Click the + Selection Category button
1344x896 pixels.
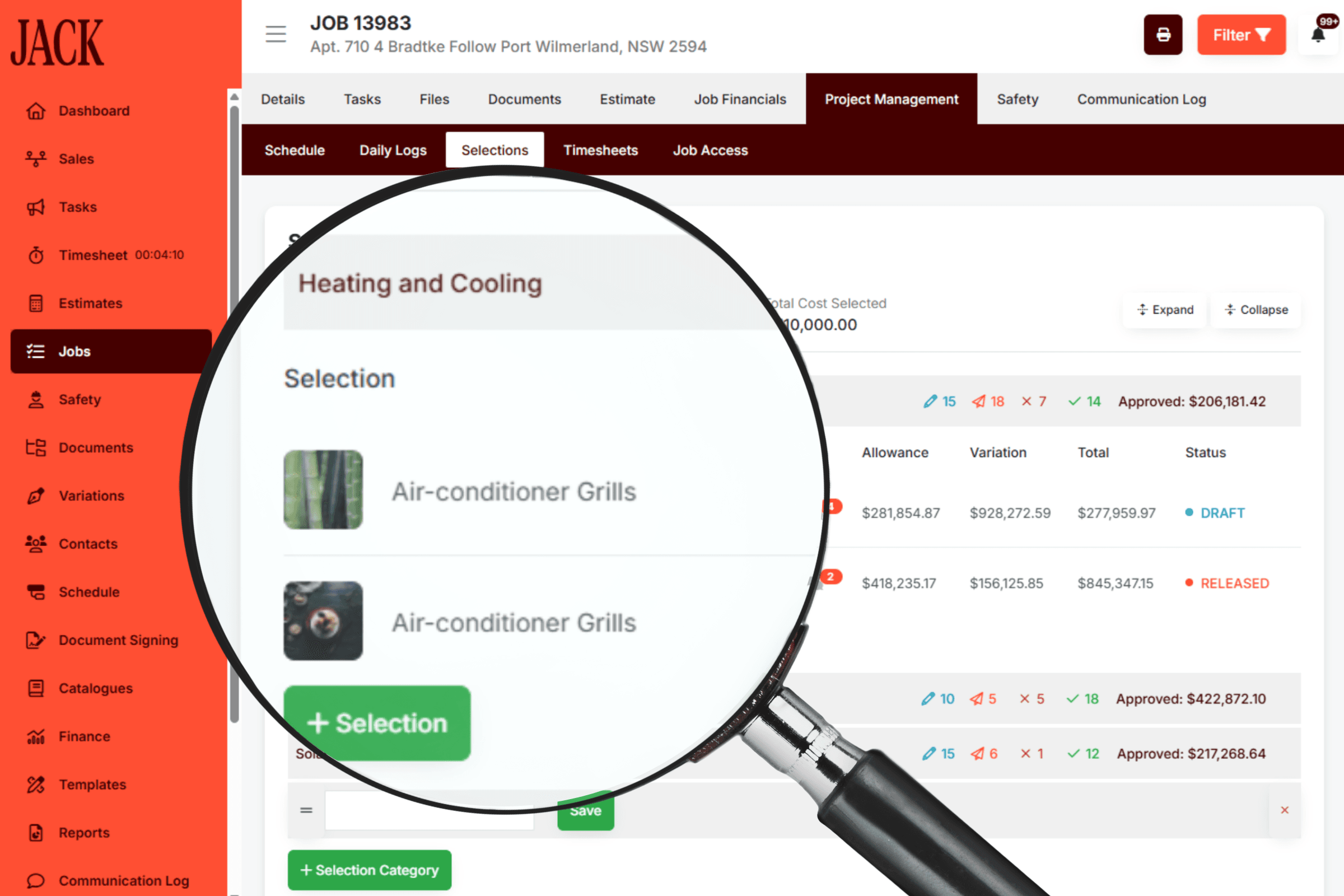click(369, 870)
